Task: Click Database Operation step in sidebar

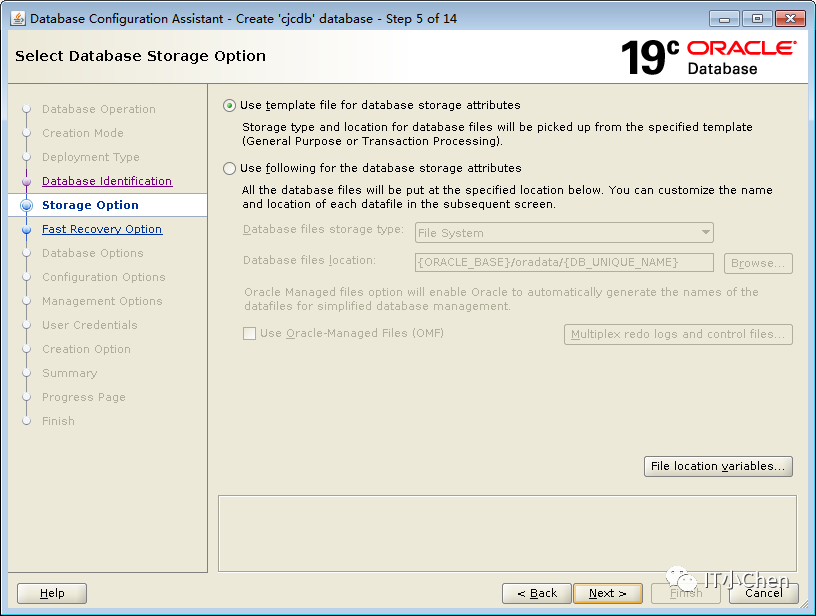Action: [99, 109]
